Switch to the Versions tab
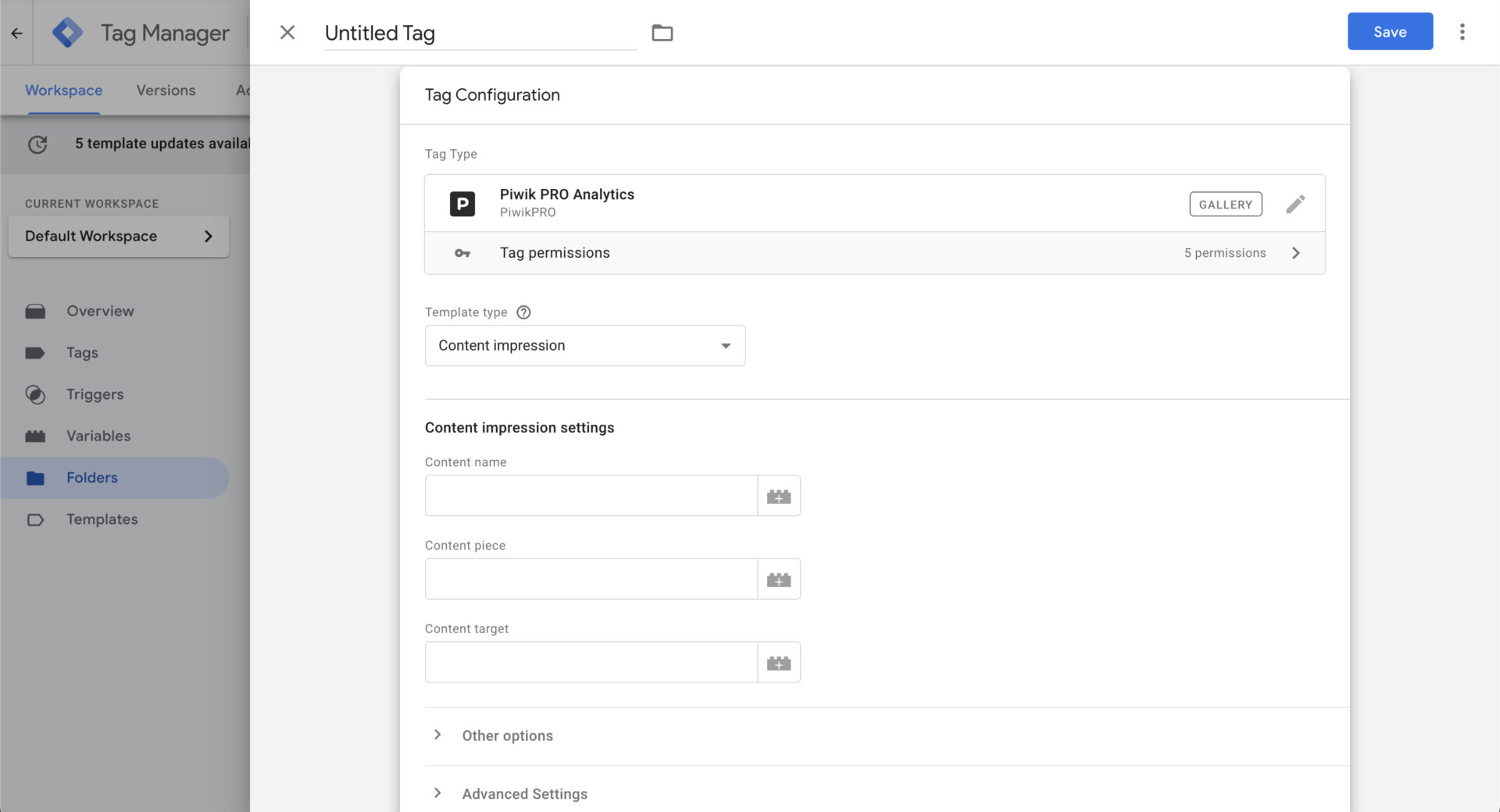Image resolution: width=1500 pixels, height=812 pixels. point(166,90)
